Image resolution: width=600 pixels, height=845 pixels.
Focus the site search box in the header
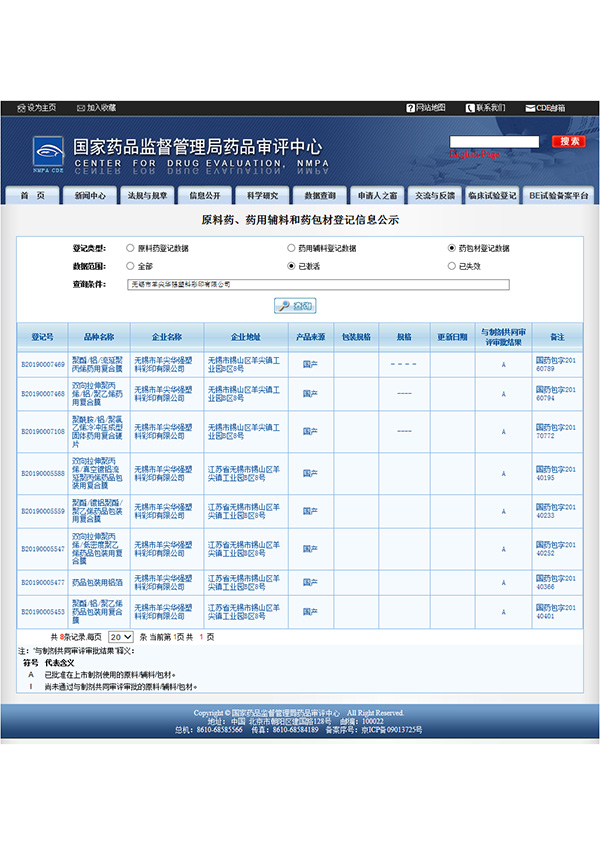coord(494,141)
